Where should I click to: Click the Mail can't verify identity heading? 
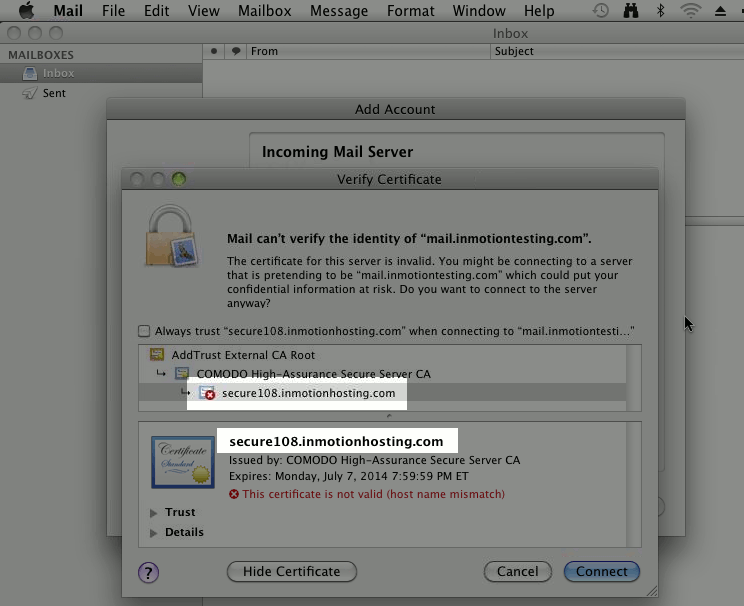(x=409, y=238)
